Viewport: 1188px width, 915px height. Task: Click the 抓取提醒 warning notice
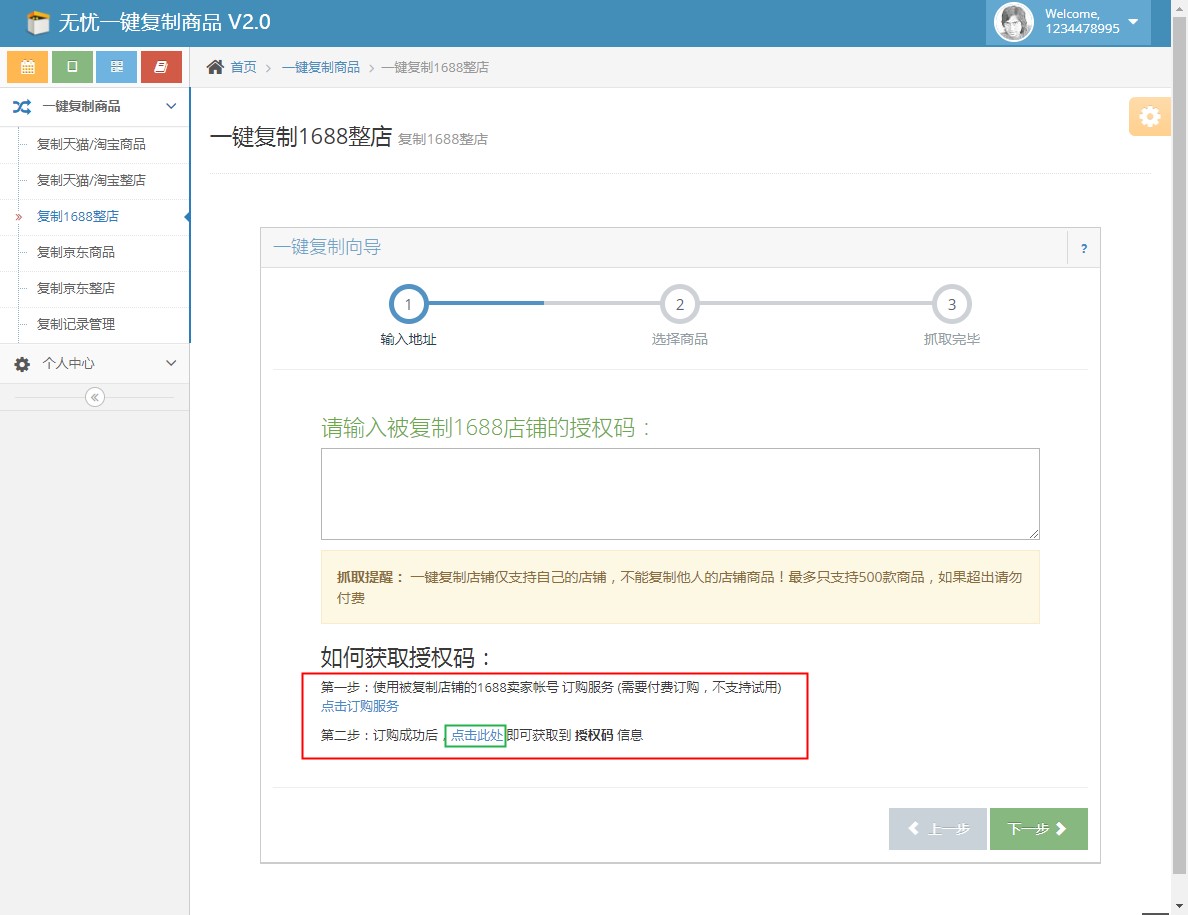tap(680, 587)
